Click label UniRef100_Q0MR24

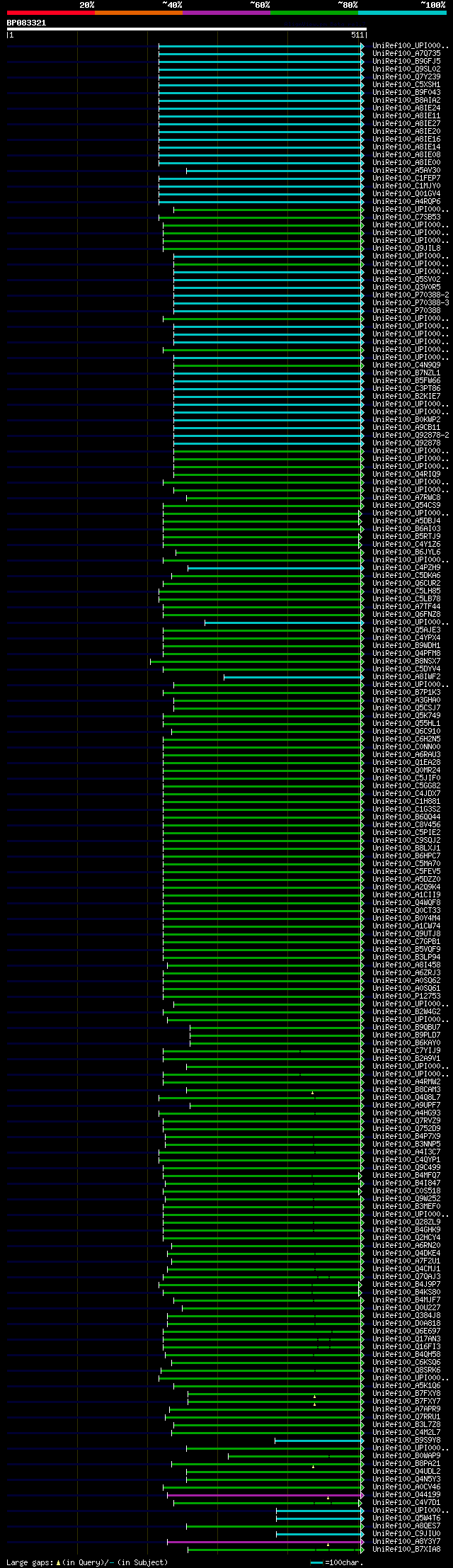click(406, 770)
